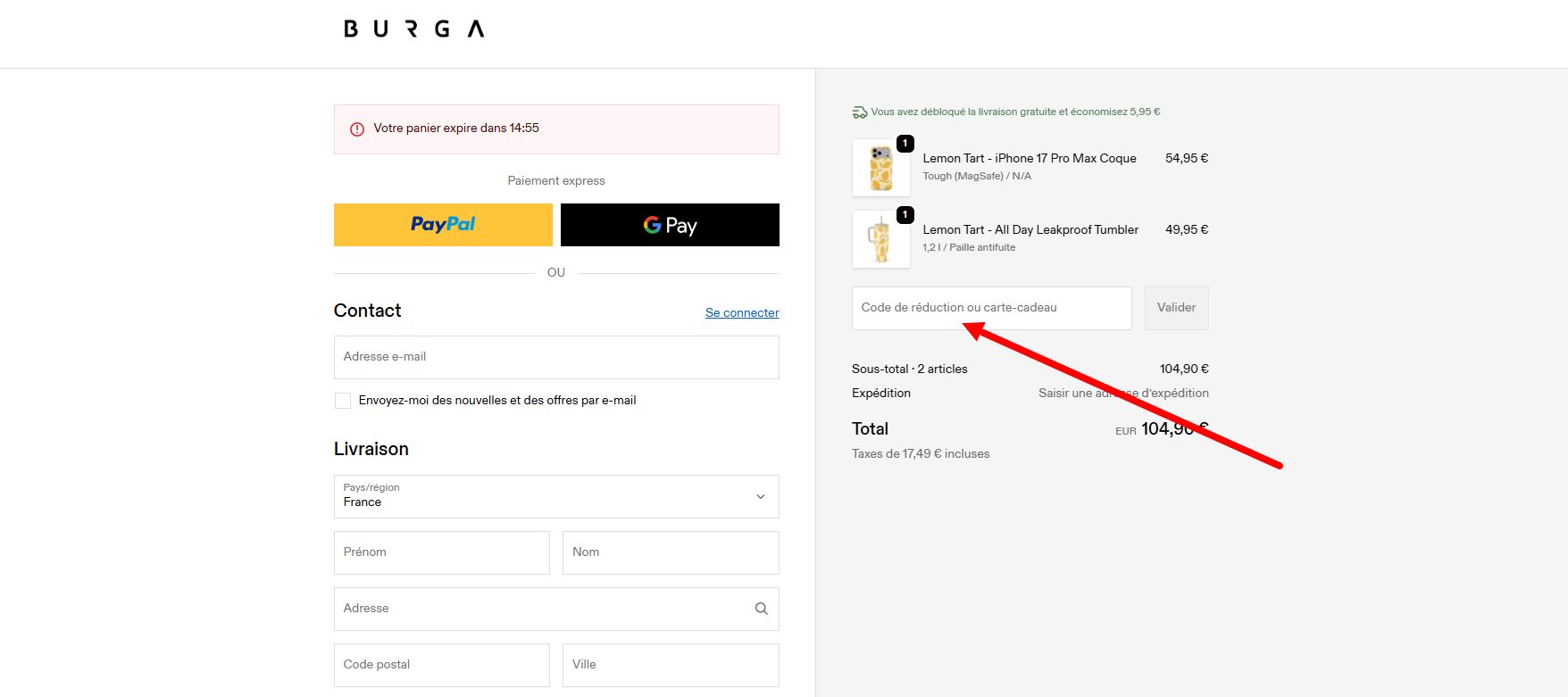Click the 'Contact' heading
This screenshot has width=1568, height=697.
click(x=367, y=311)
